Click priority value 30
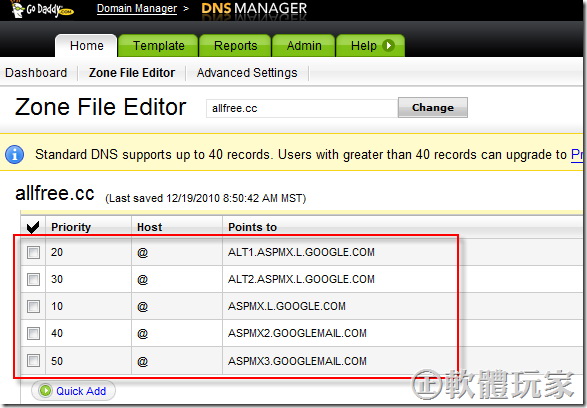This screenshot has height=408, width=587. click(57, 279)
